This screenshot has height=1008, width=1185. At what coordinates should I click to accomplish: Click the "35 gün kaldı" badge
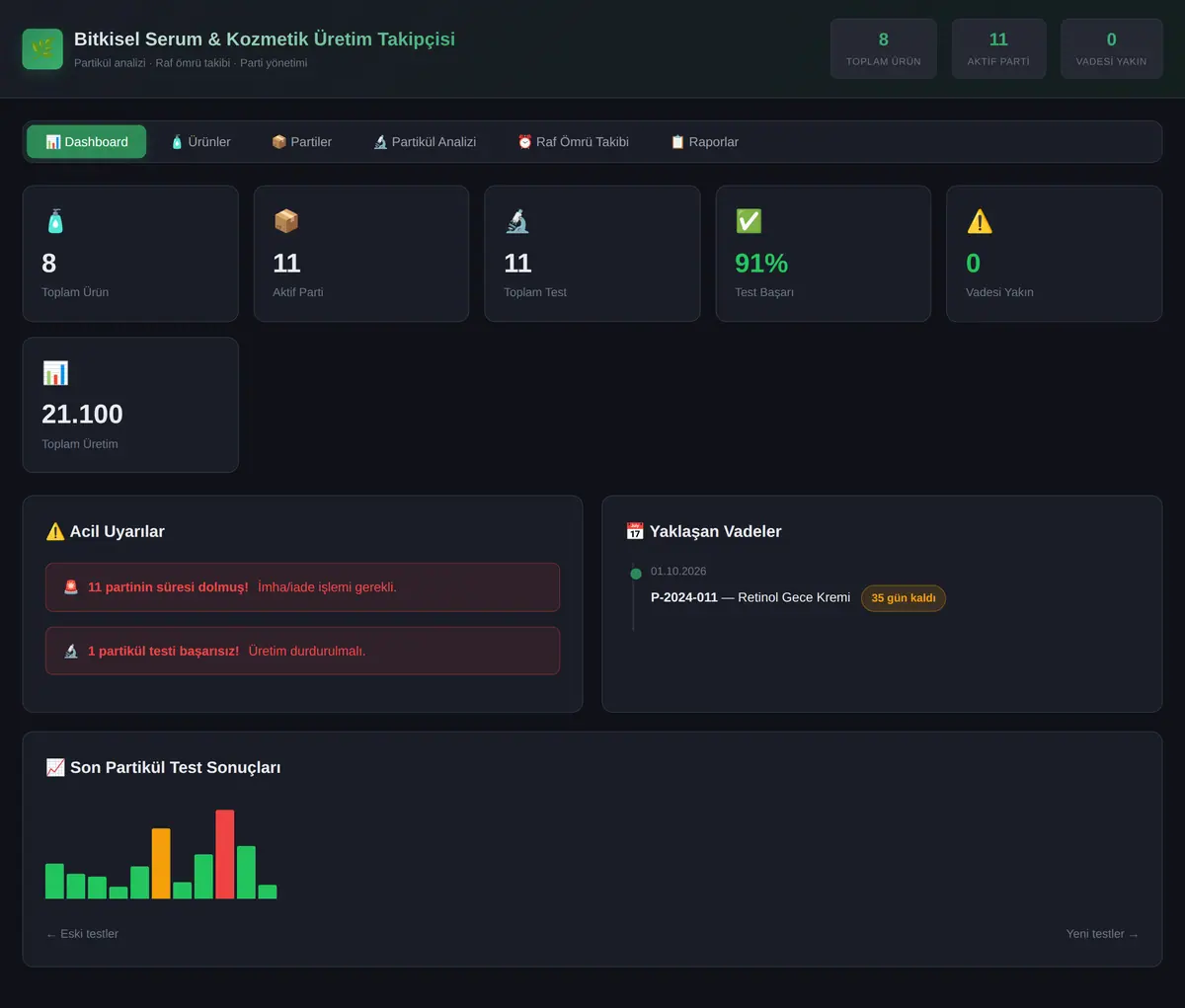(904, 598)
